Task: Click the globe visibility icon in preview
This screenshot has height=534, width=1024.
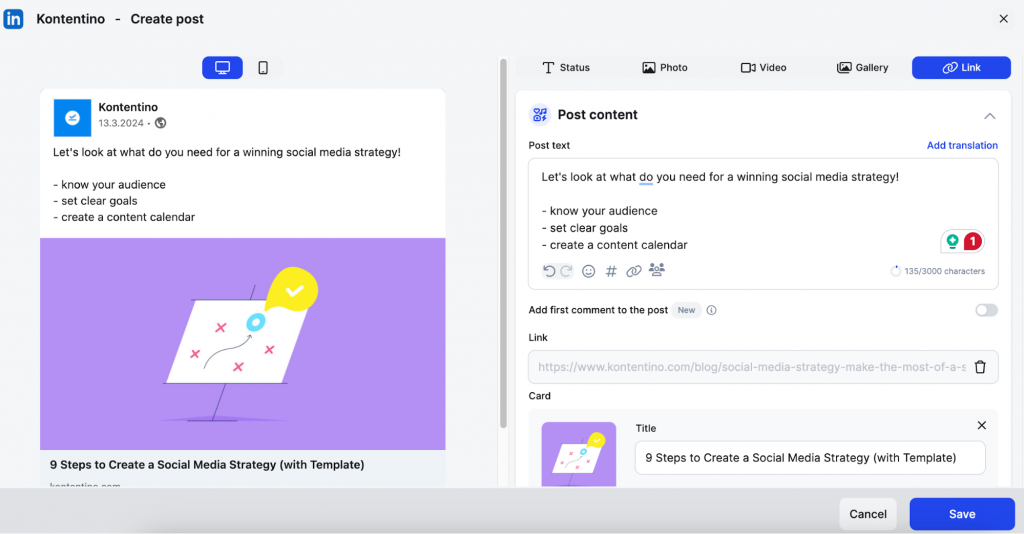Action: [x=160, y=123]
